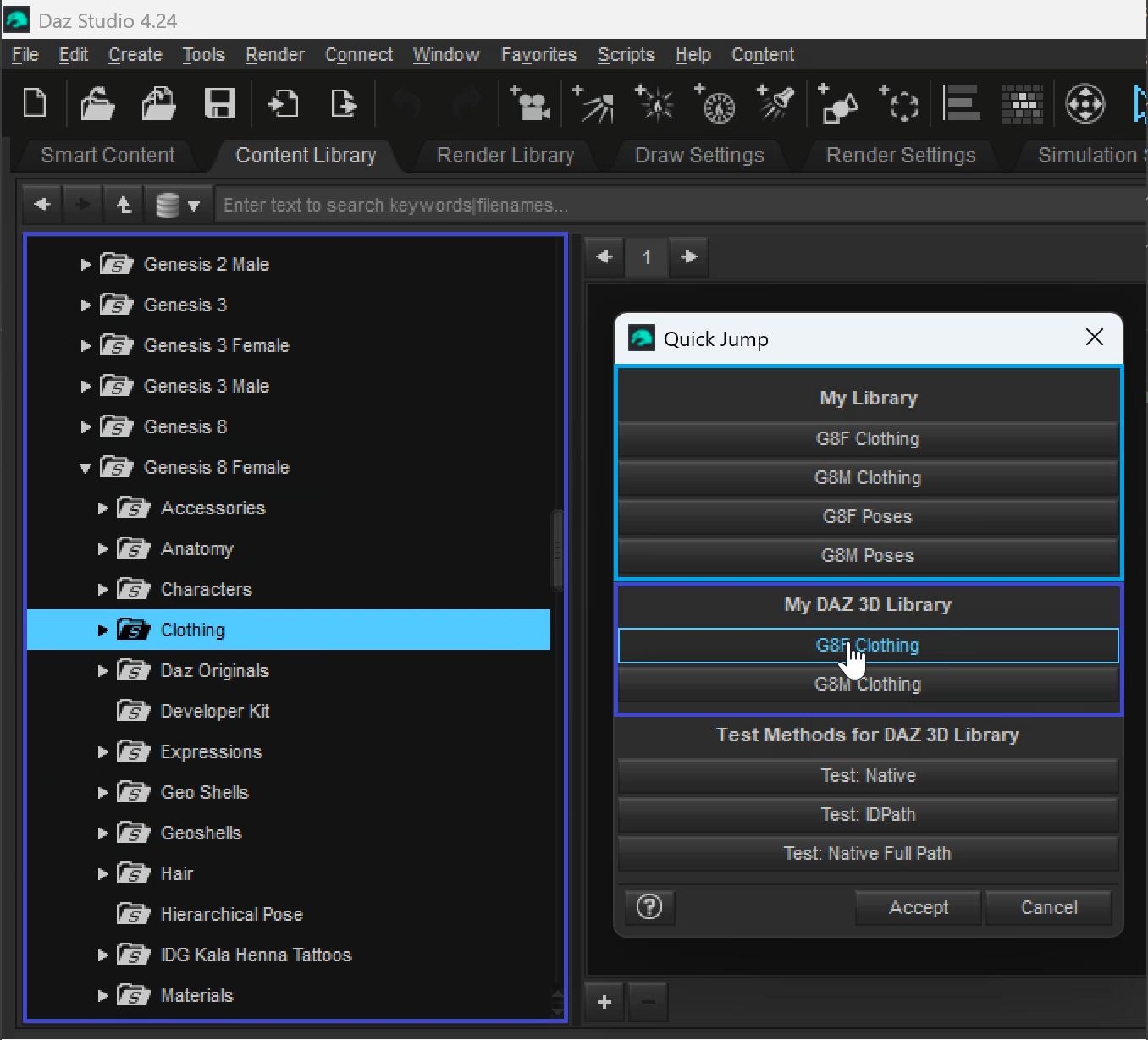Create a new primitive
This screenshot has height=1040, width=1148.
pyautogui.click(x=838, y=103)
